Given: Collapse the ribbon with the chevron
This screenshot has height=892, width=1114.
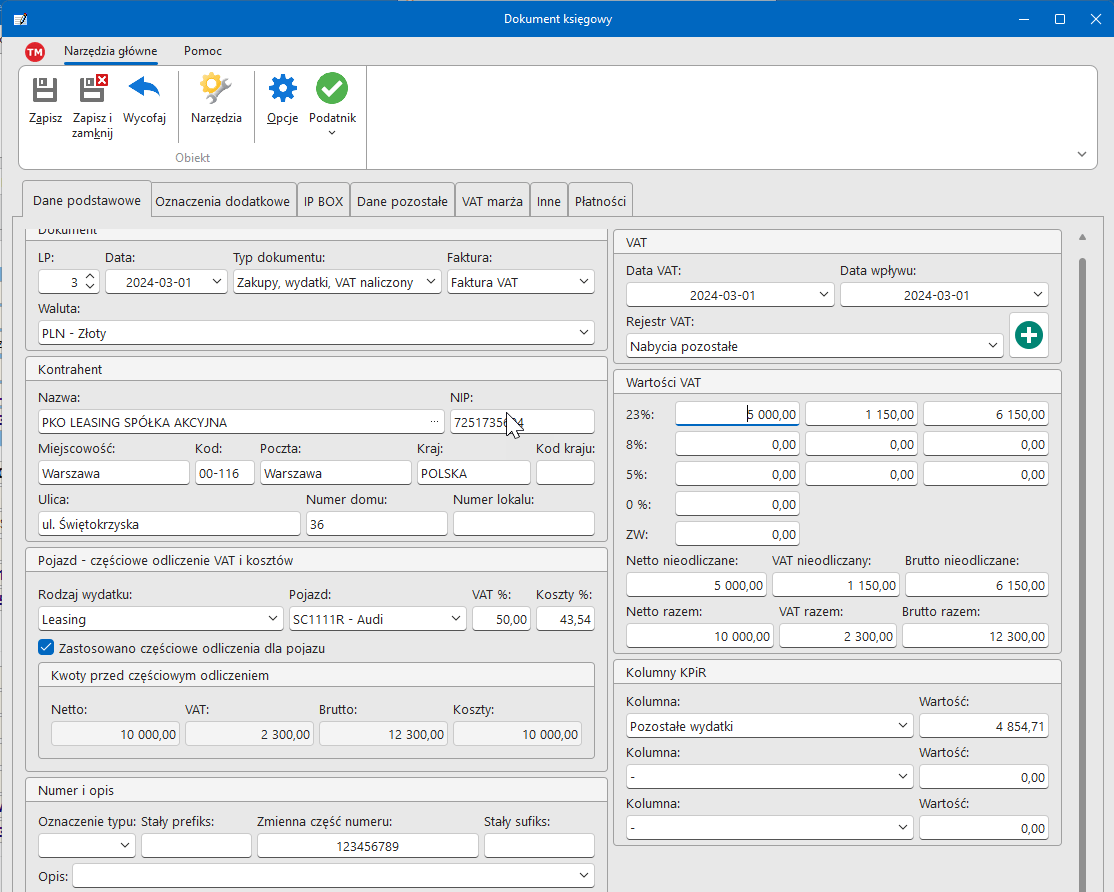Looking at the screenshot, I should click(1081, 154).
